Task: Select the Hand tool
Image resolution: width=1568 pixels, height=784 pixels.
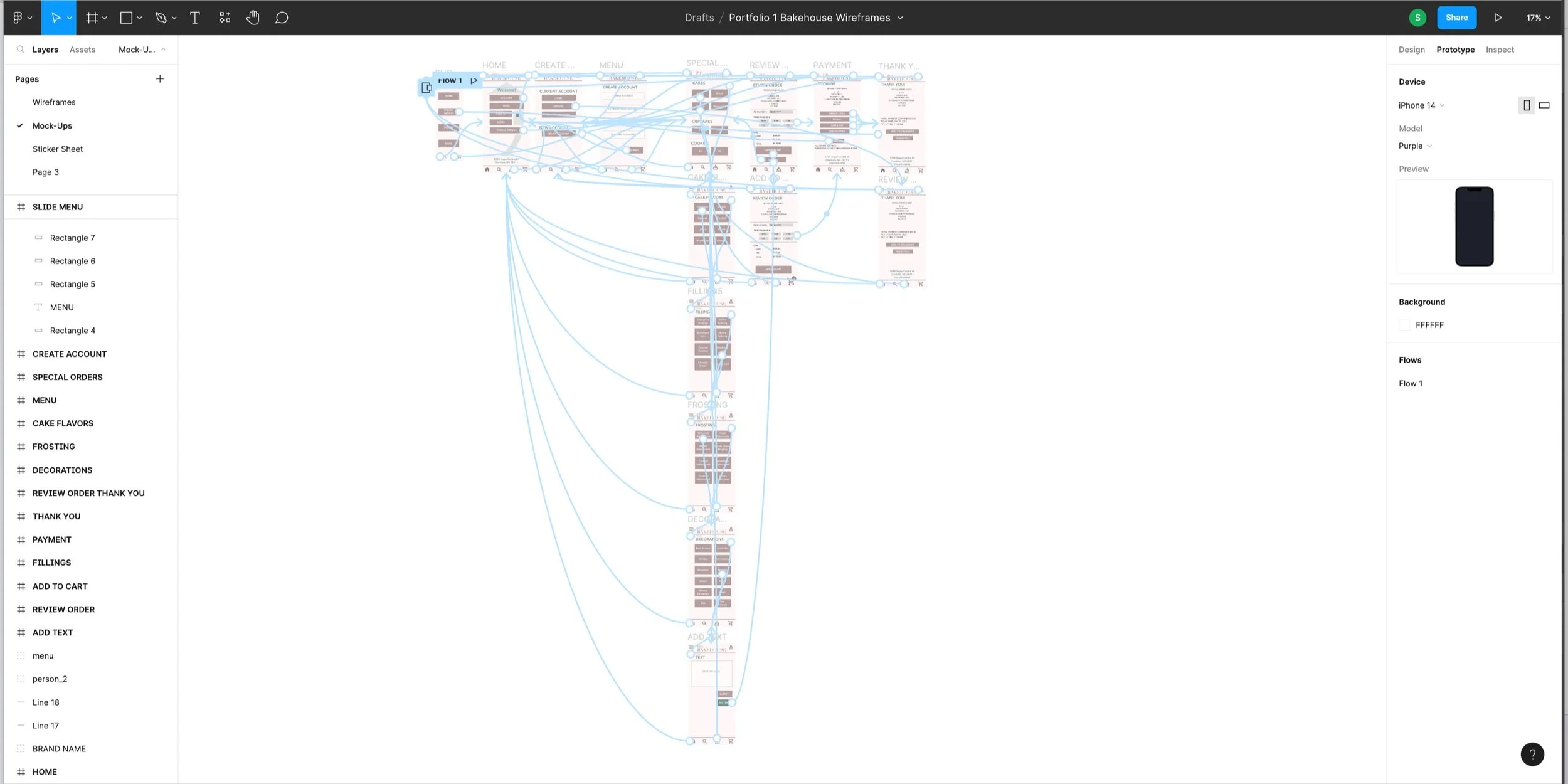Action: [253, 18]
